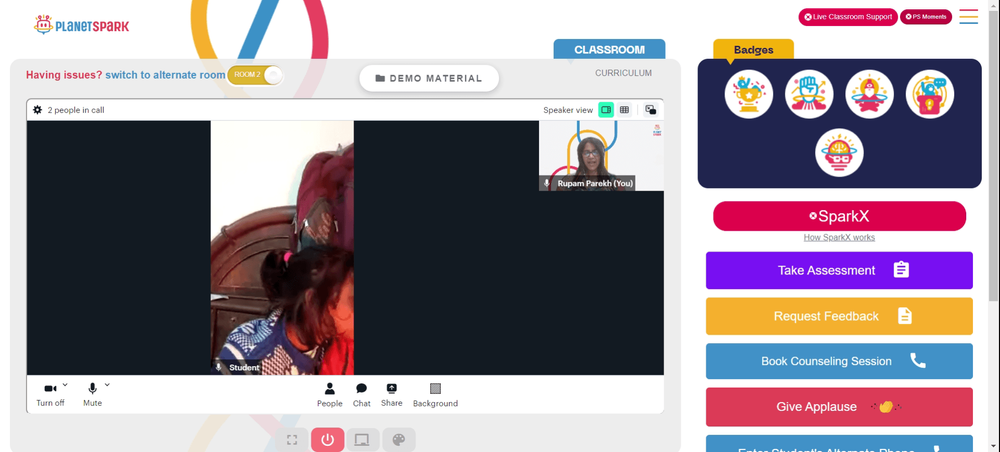1000x452 pixels.
Task: Open Live Classroom Support
Action: pos(848,17)
